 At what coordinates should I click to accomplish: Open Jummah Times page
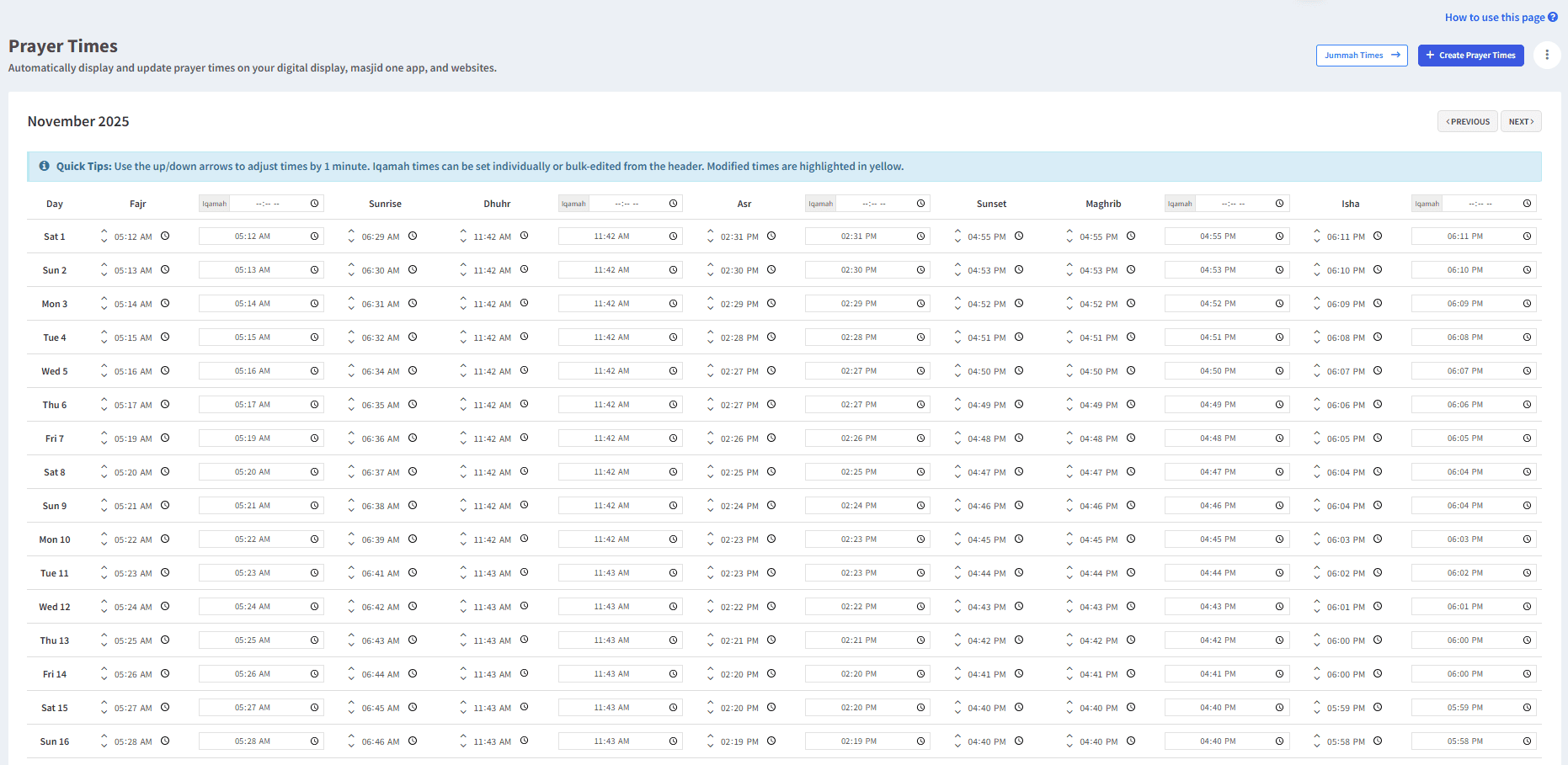(x=1362, y=56)
